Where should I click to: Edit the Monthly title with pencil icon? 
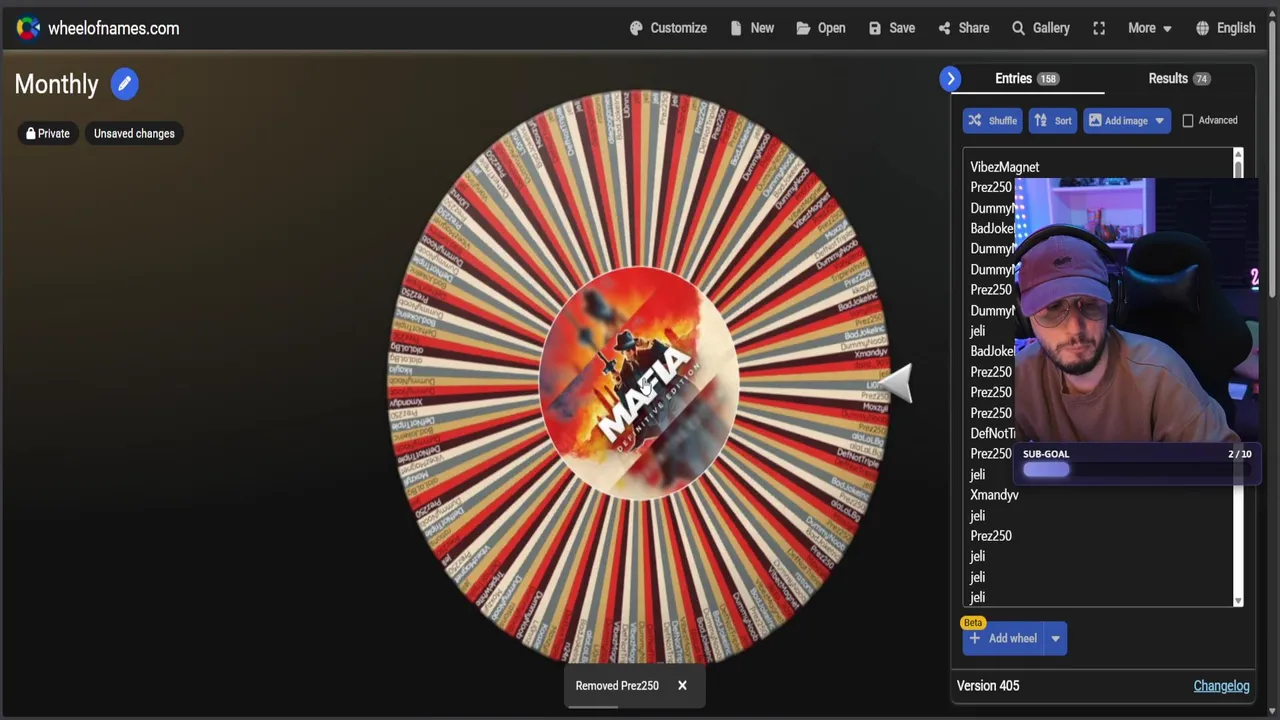124,84
